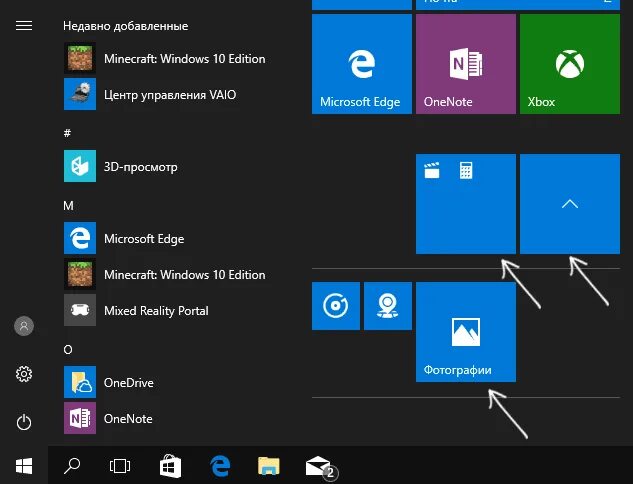
Task: Launch Edge from the taskbar
Action: point(220,466)
